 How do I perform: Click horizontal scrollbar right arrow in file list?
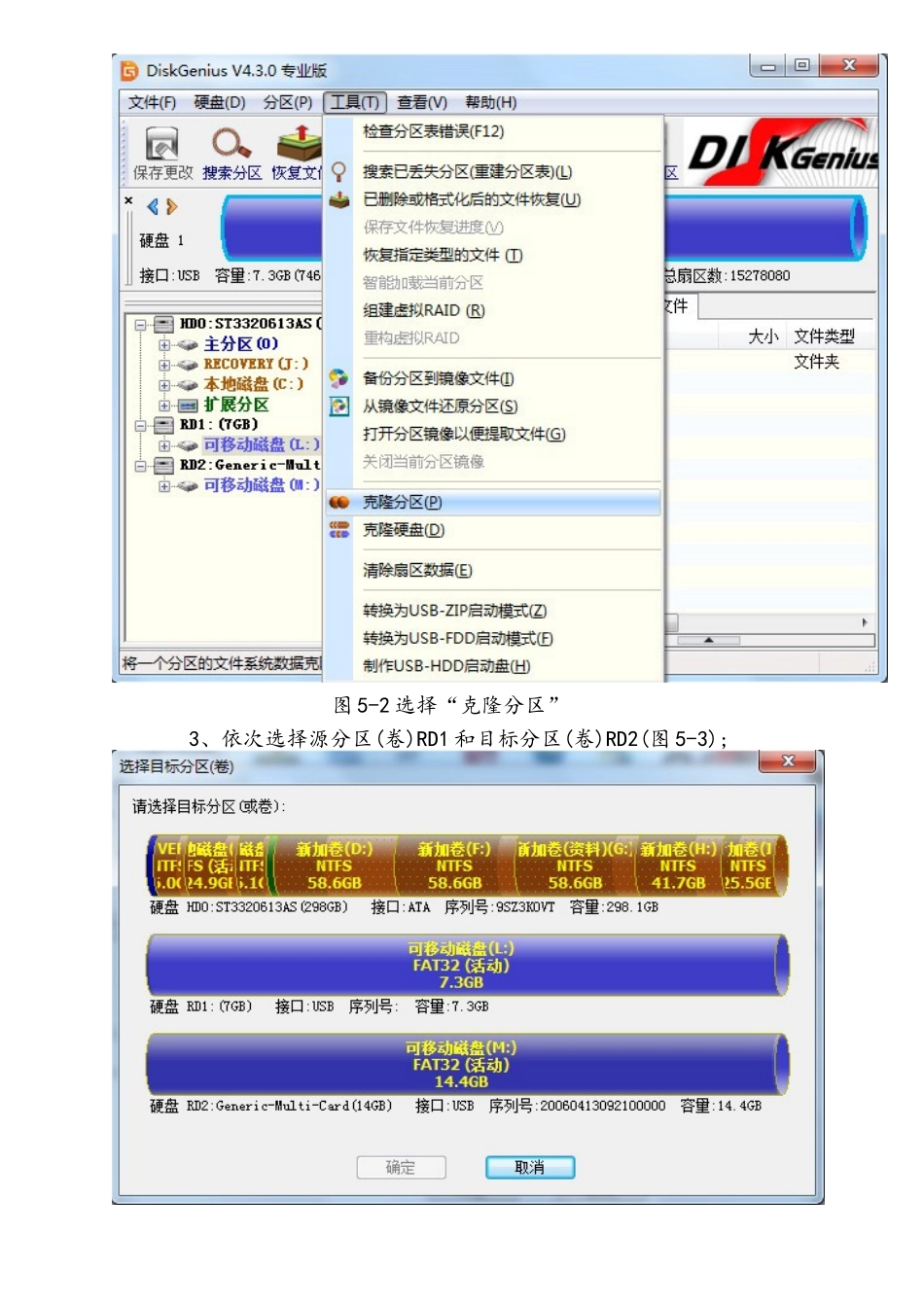pos(865,622)
